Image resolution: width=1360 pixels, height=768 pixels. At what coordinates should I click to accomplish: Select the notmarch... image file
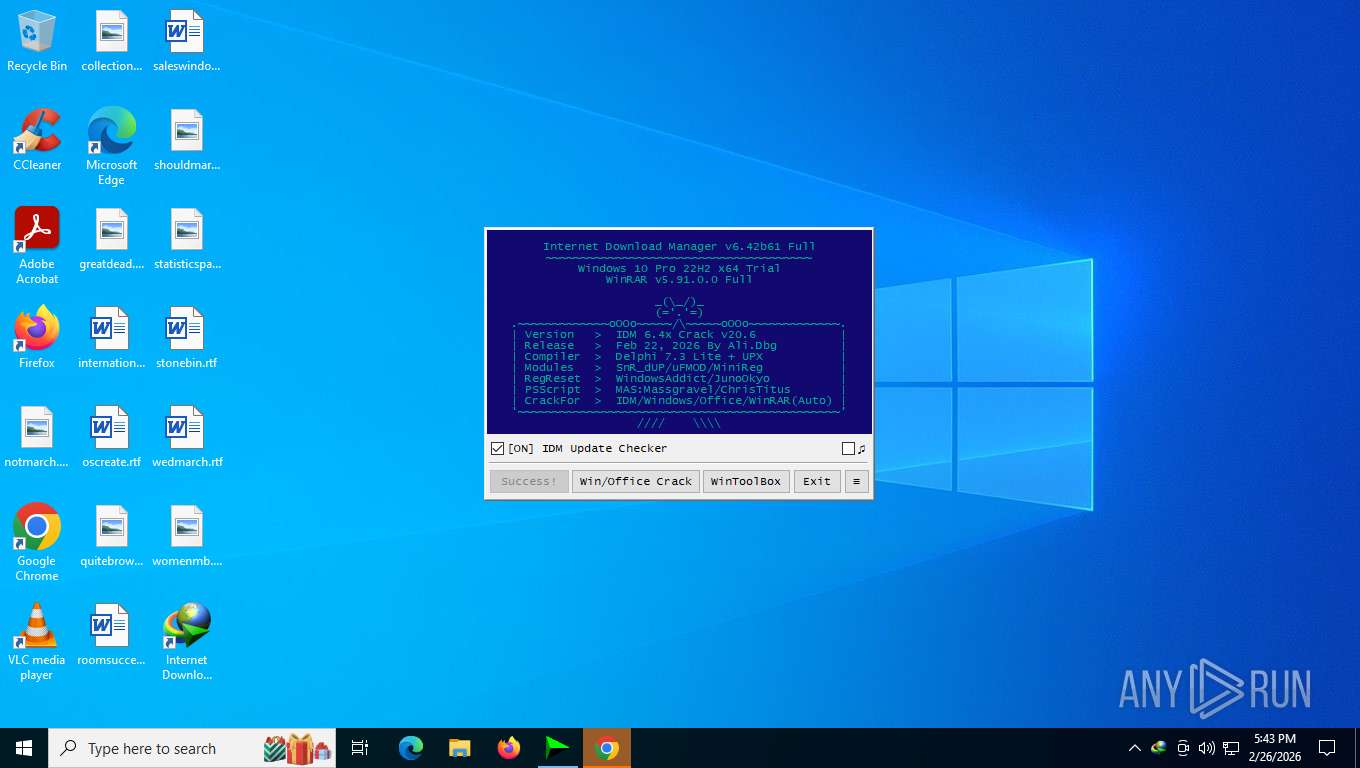37,437
